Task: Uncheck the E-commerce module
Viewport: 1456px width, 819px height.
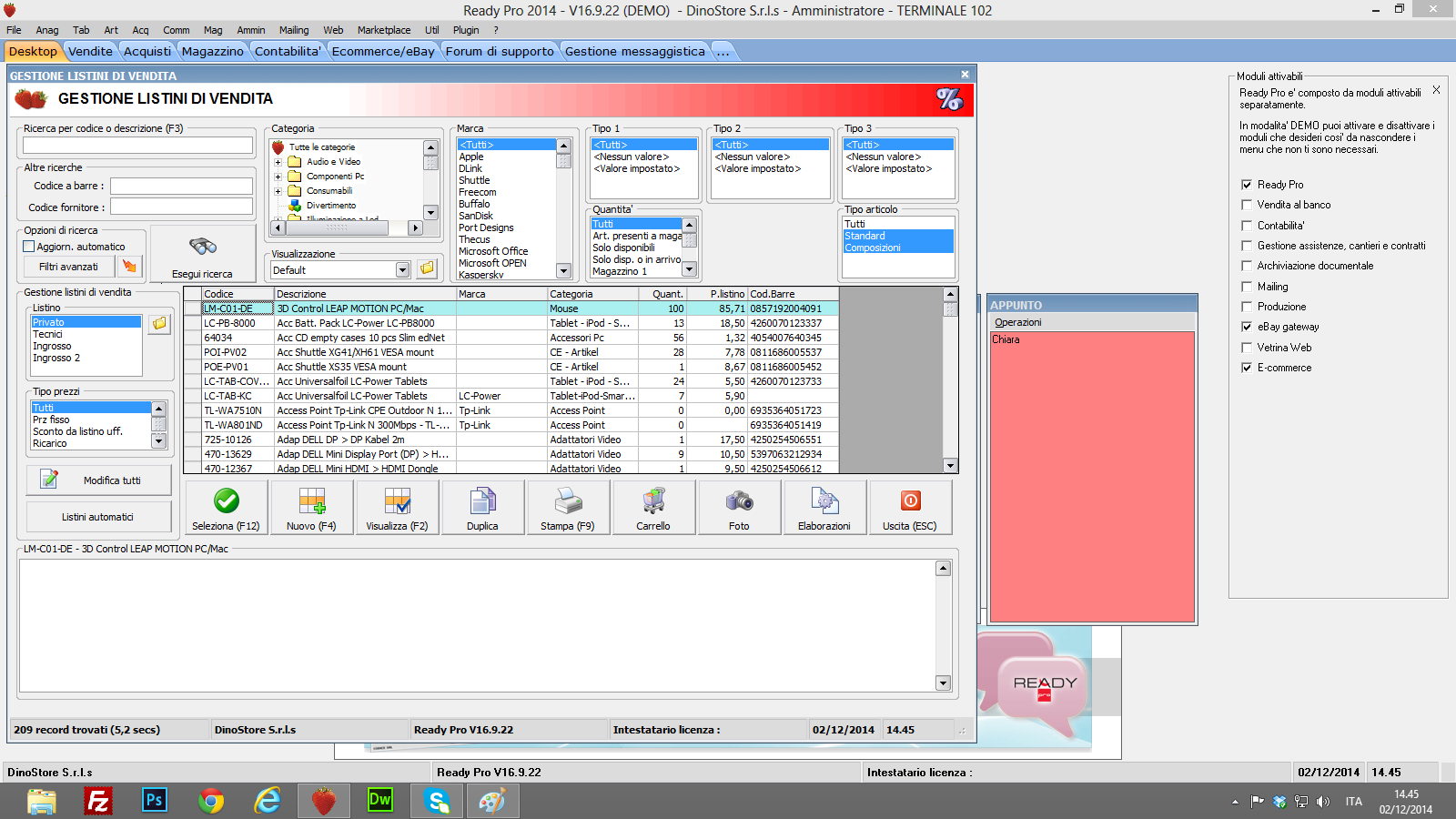Action: pos(1247,368)
